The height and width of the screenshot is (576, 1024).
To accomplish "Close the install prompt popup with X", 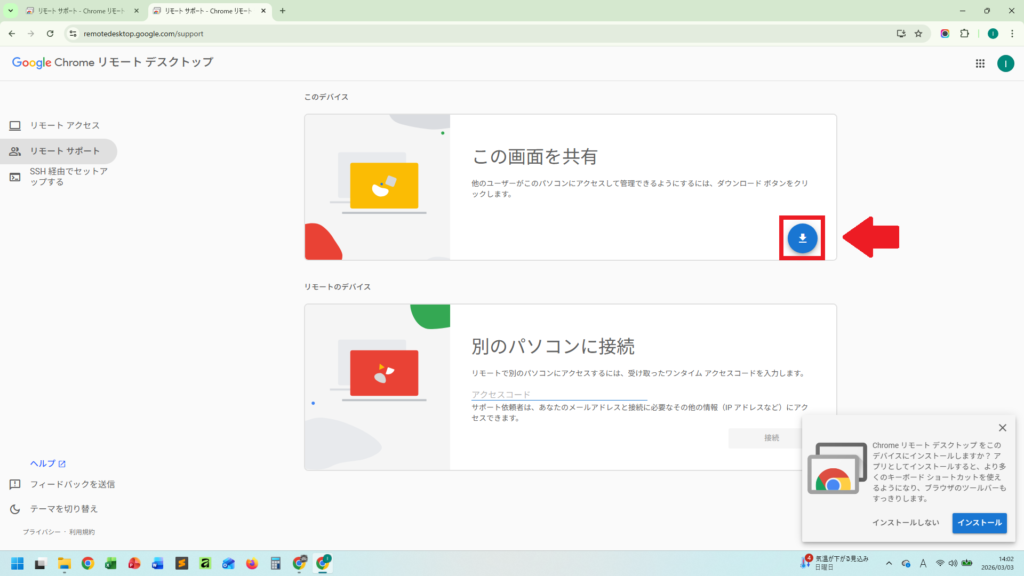I will [x=1002, y=428].
